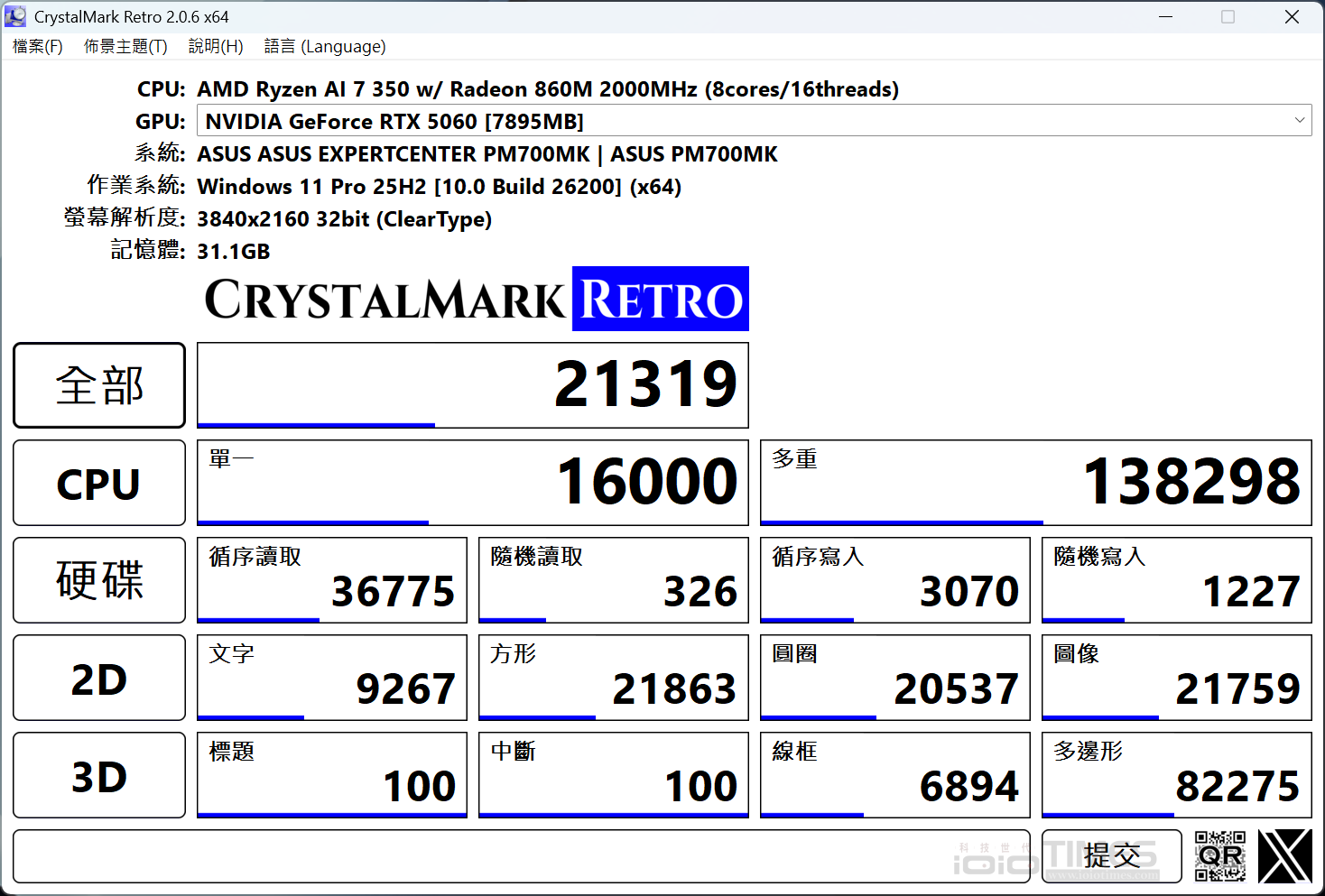Click the QR code icon
Screen dimensions: 1325x896
pyautogui.click(x=1219, y=855)
